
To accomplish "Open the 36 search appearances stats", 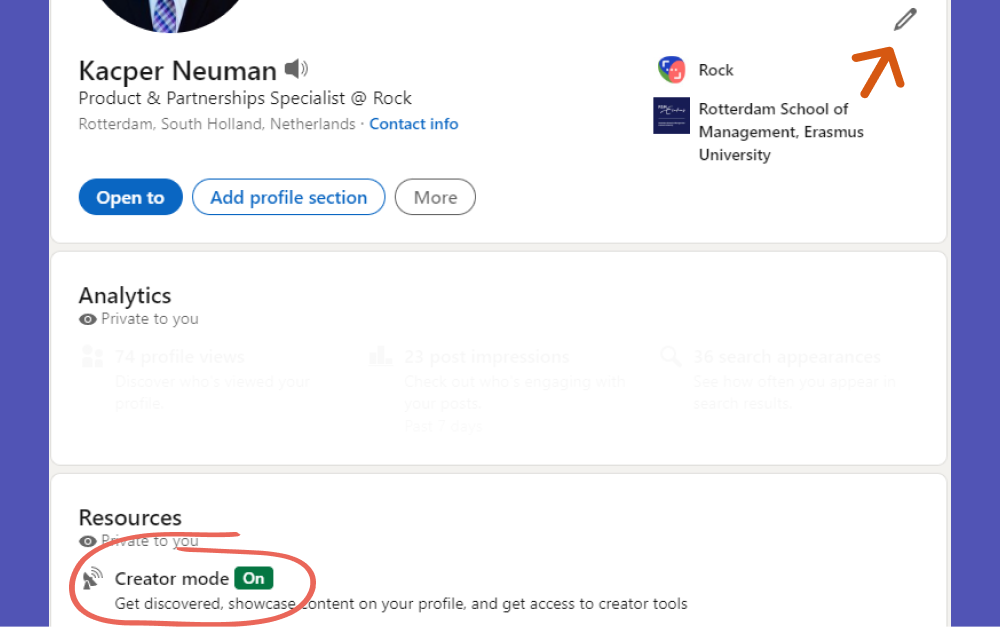I will pyautogui.click(x=787, y=357).
